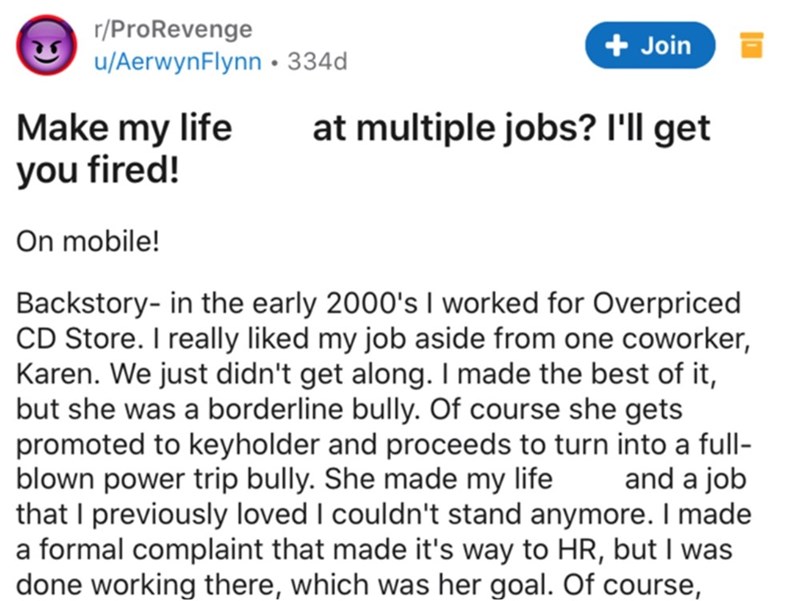The height and width of the screenshot is (601, 800).
Task: Click the purple devil emoji subreddit avatar
Action: [x=47, y=46]
